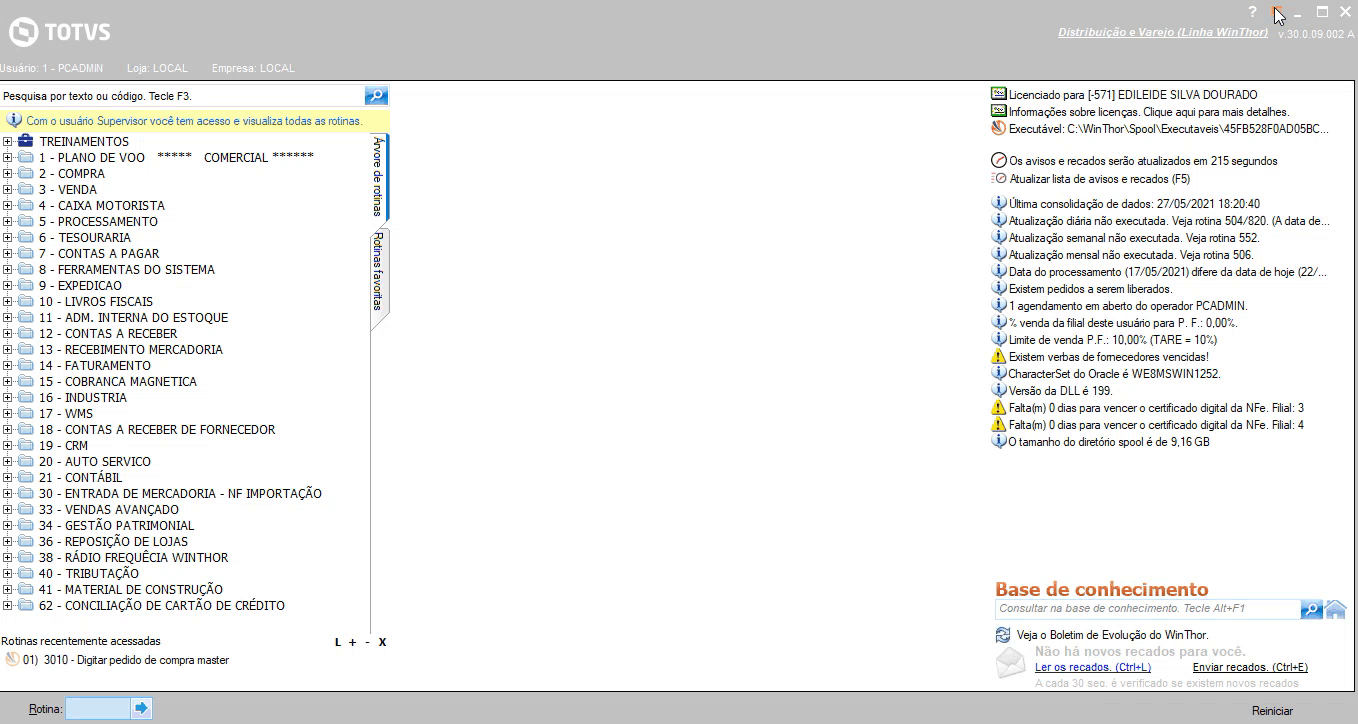Click the TREINAMENTOS briefcase icon
Screen dimensions: 1358x724
point(26,141)
